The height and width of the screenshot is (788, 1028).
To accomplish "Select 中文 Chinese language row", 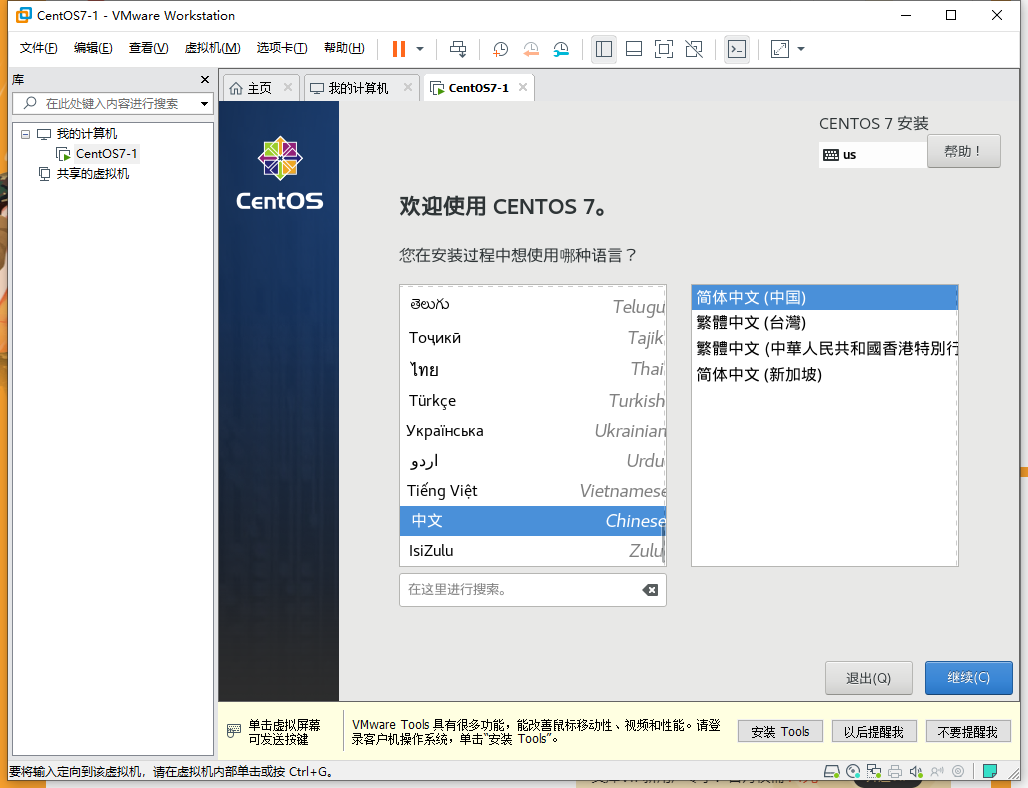I will 532,521.
